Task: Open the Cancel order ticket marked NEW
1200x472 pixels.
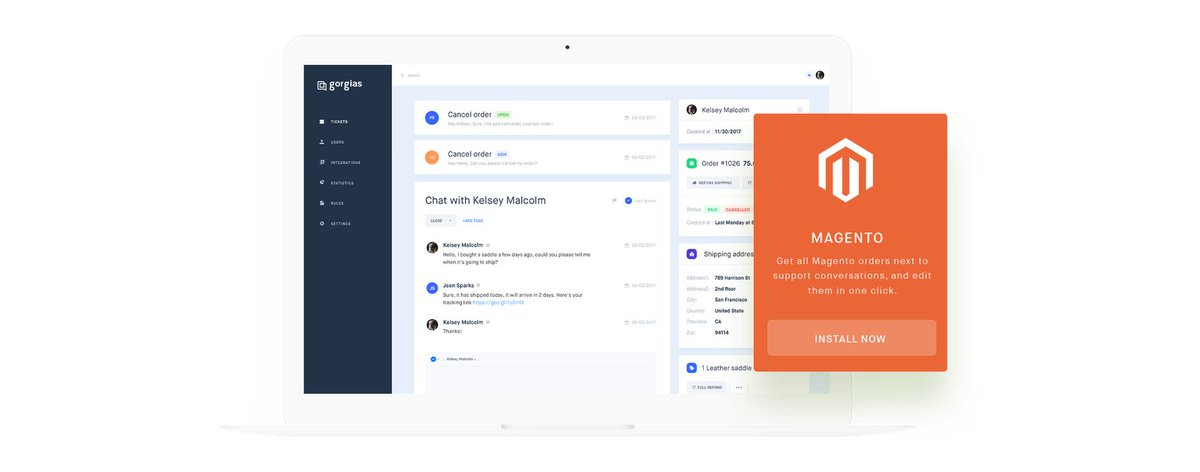Action: point(544,157)
